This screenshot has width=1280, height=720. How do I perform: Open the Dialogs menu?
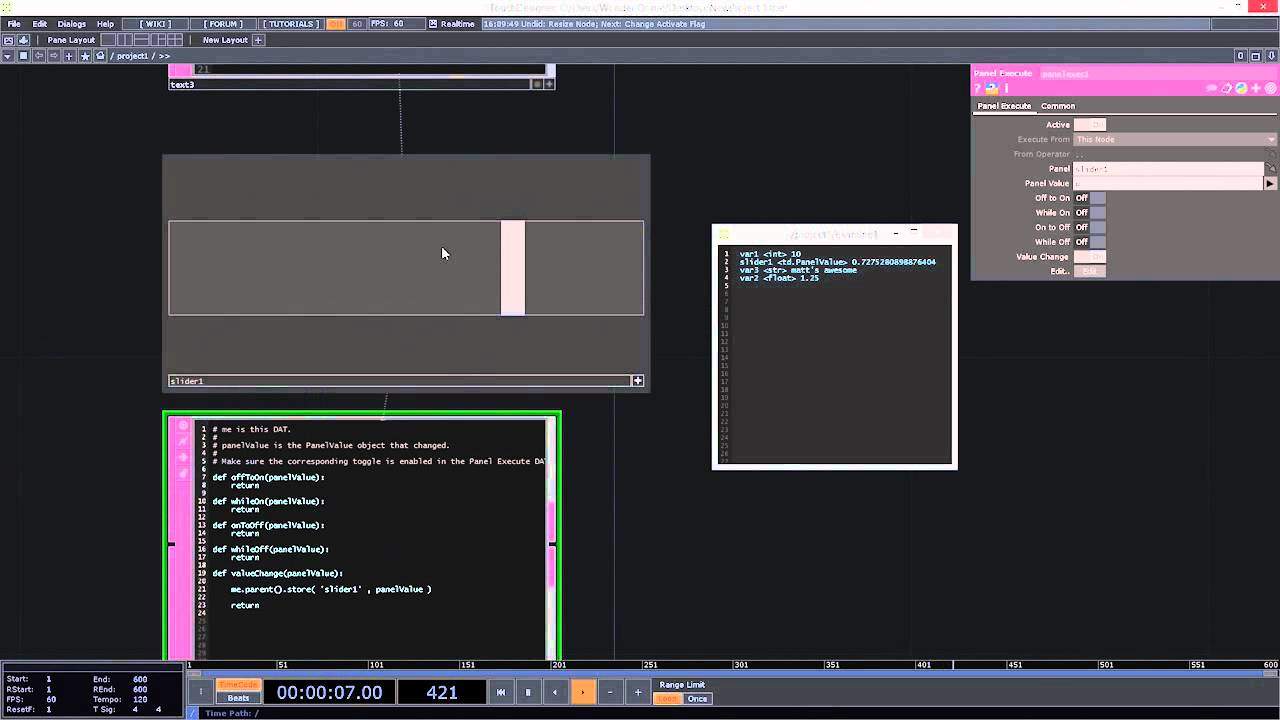pos(71,24)
